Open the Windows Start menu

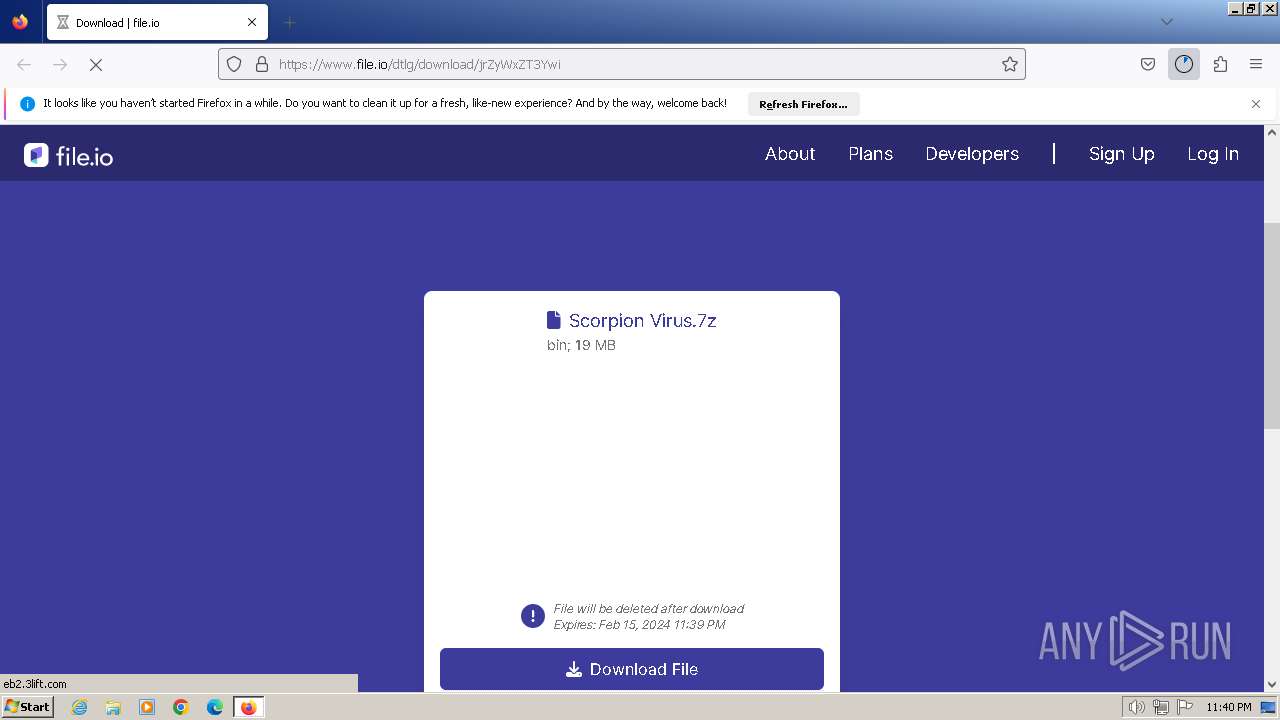(27, 707)
